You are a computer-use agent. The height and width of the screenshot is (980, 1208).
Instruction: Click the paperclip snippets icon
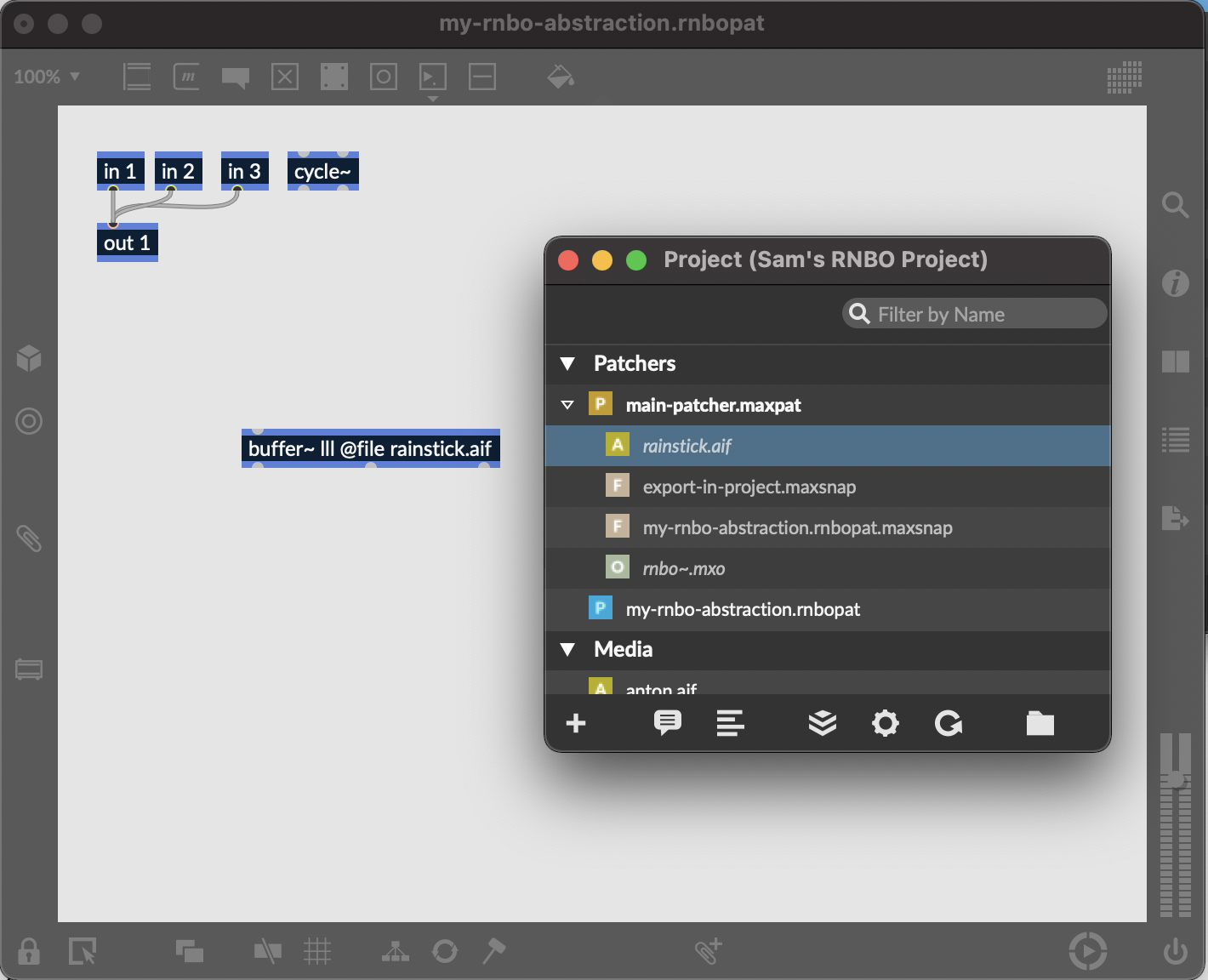coord(29,538)
